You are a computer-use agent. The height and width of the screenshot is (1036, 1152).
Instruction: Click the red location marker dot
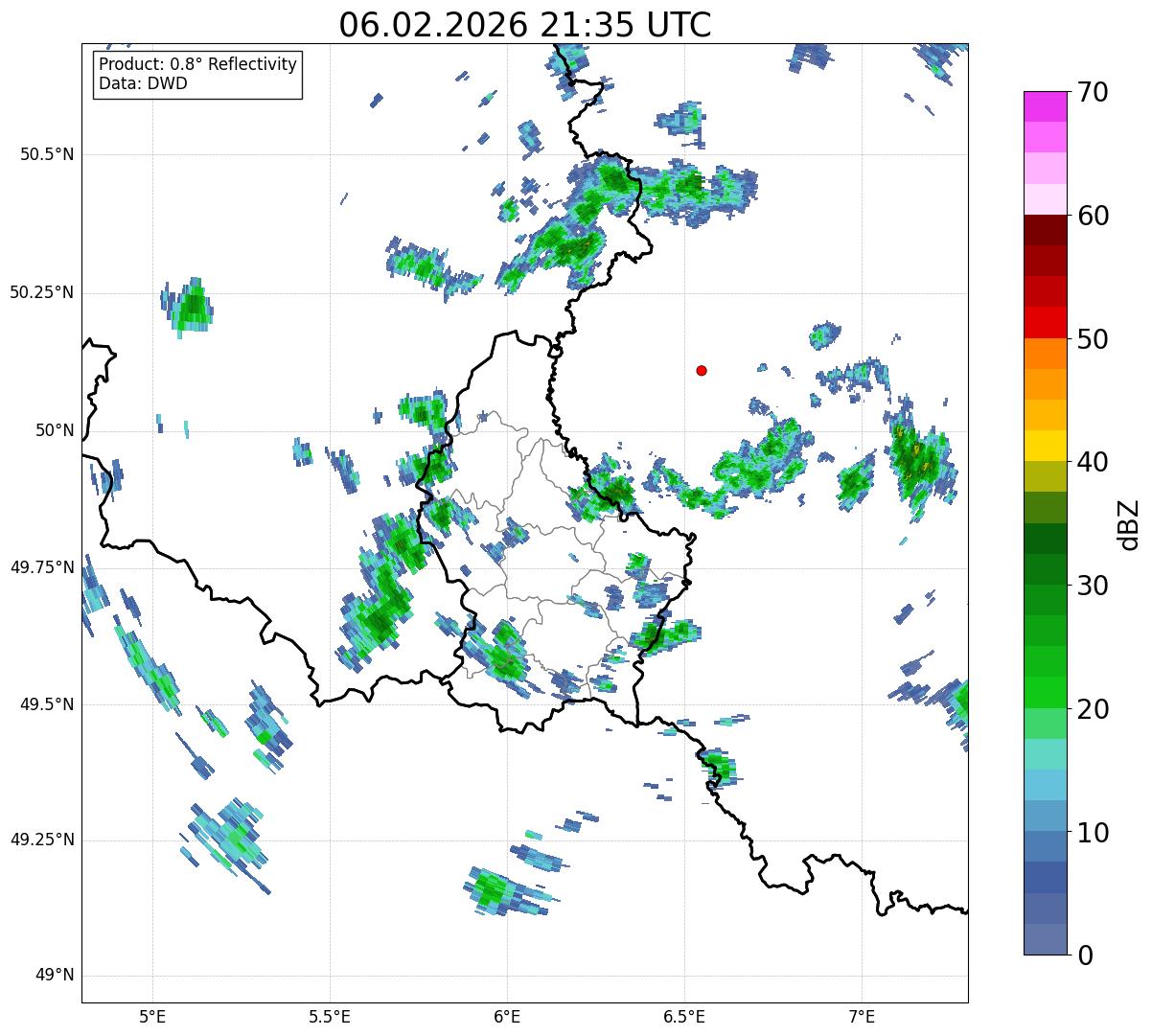click(x=702, y=370)
